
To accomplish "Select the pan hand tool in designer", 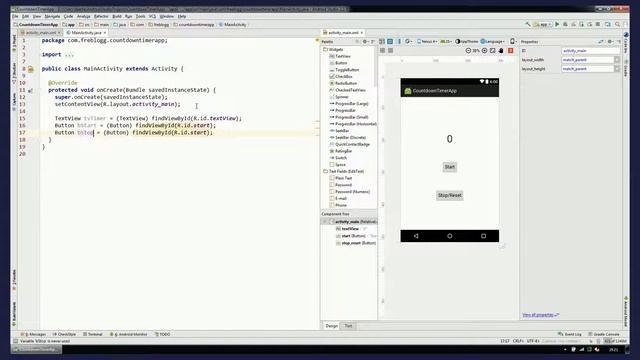I will pos(501,51).
